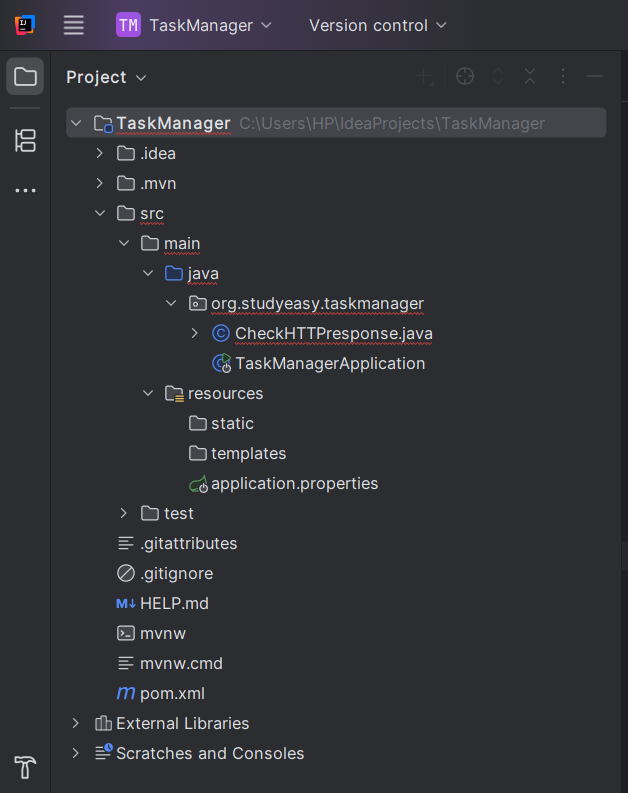
Task: Click the New File plus icon
Action: coord(424,76)
